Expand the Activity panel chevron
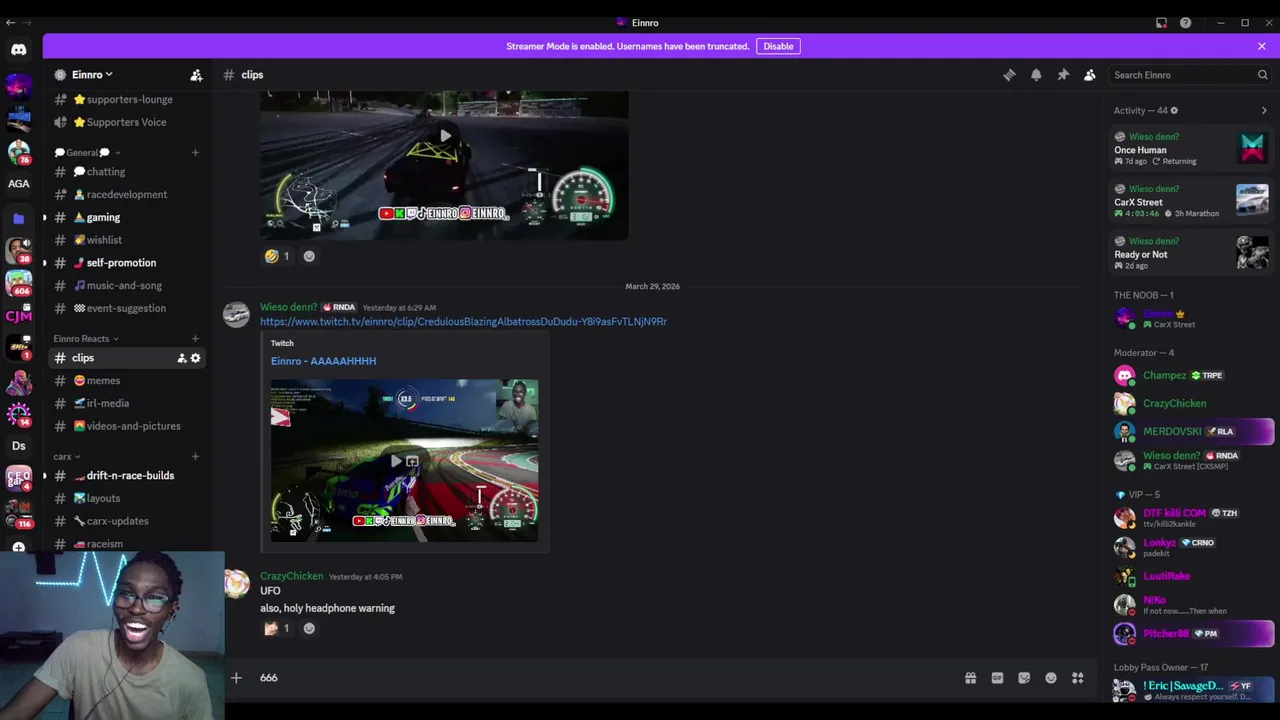The height and width of the screenshot is (720, 1280). (x=1264, y=111)
